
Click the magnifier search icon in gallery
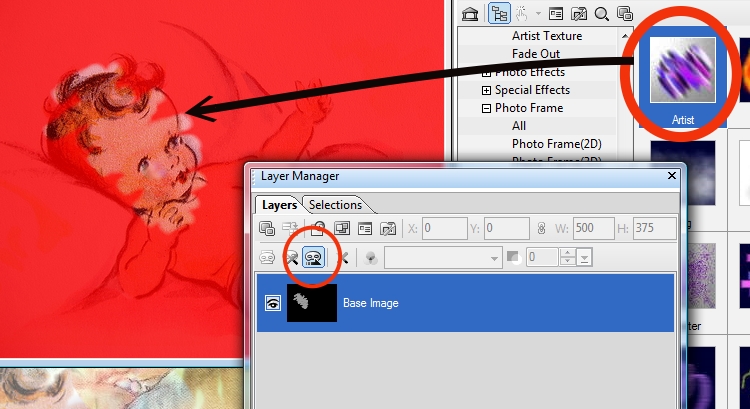pyautogui.click(x=602, y=13)
